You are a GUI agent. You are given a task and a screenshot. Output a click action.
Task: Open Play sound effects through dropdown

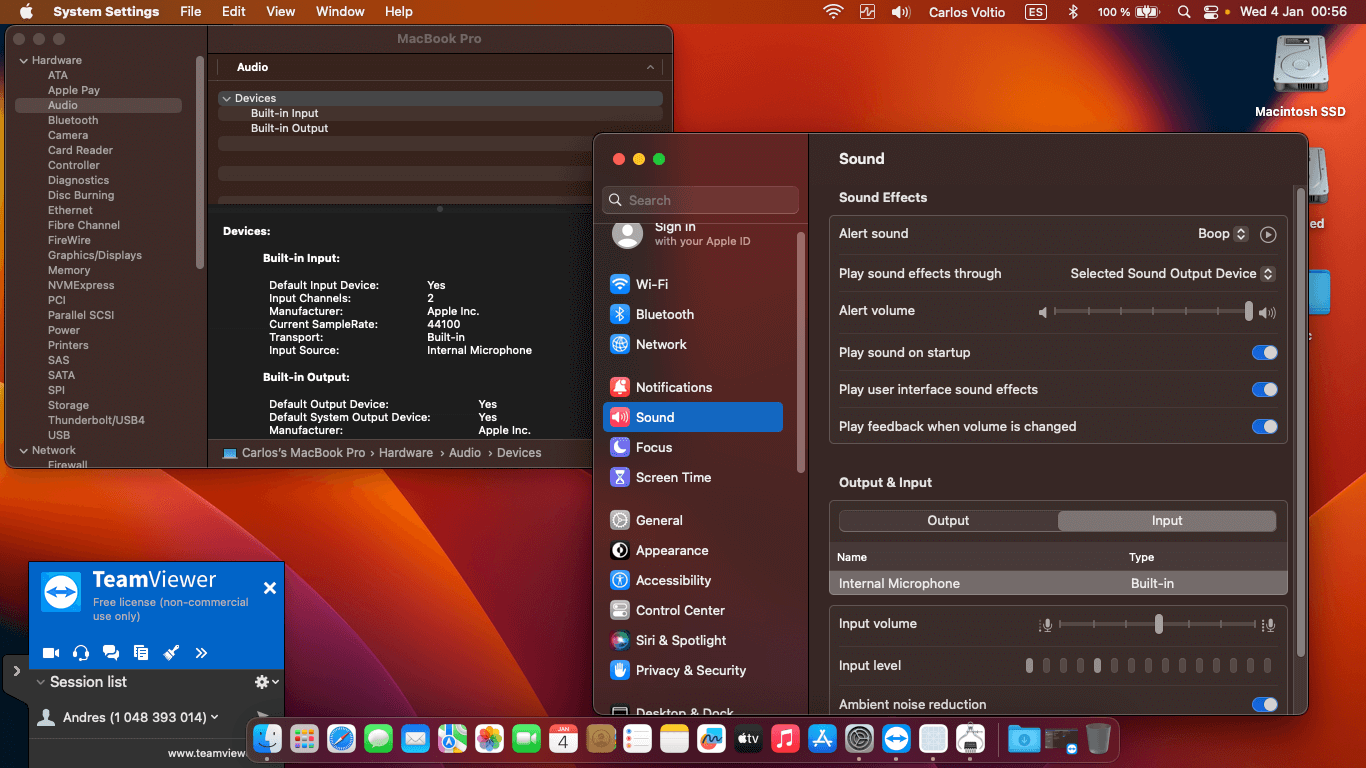click(1172, 273)
